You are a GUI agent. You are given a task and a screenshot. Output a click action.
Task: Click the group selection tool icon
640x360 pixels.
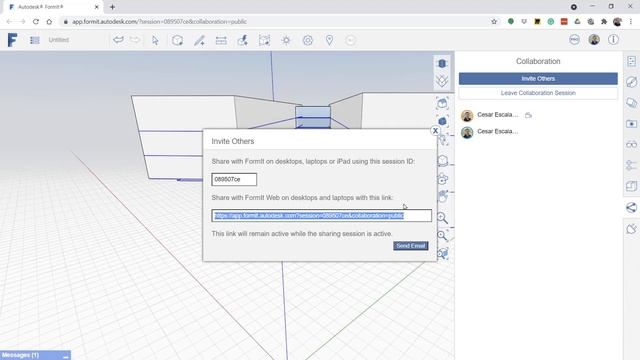coord(264,40)
